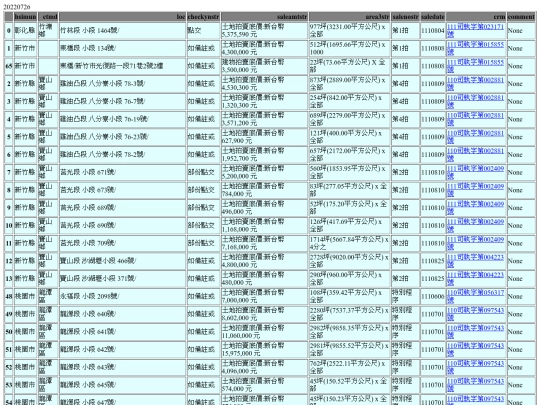Image resolution: width=540 pixels, height=405 pixels.
Task: Select the price cell 4,530,300 元
Action: coord(264,84)
